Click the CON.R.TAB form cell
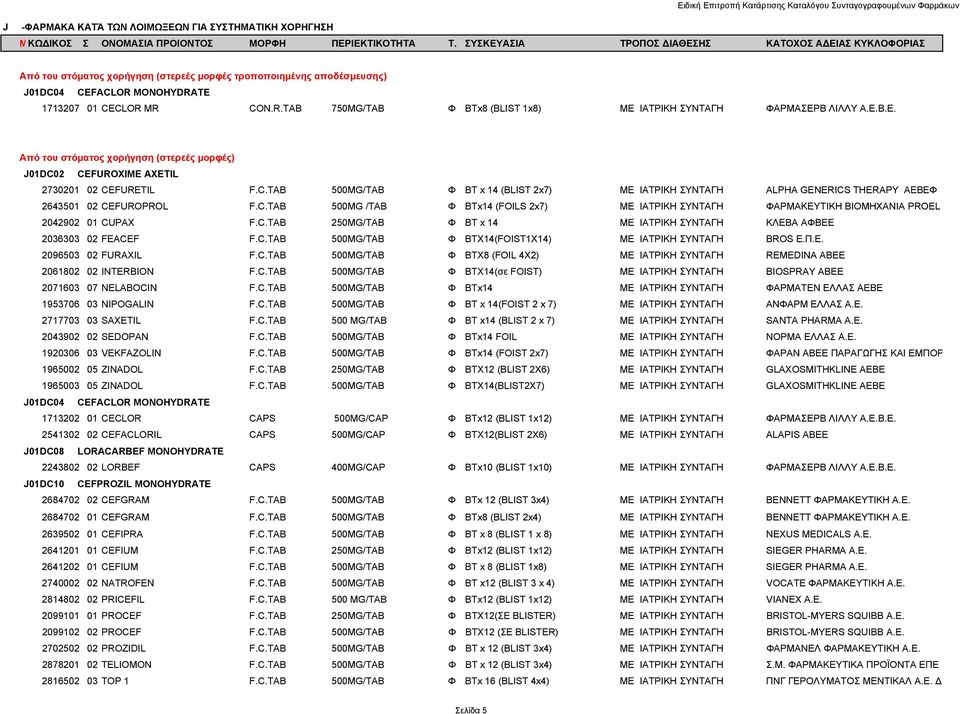This screenshot has height=714, width=960. pos(275,108)
